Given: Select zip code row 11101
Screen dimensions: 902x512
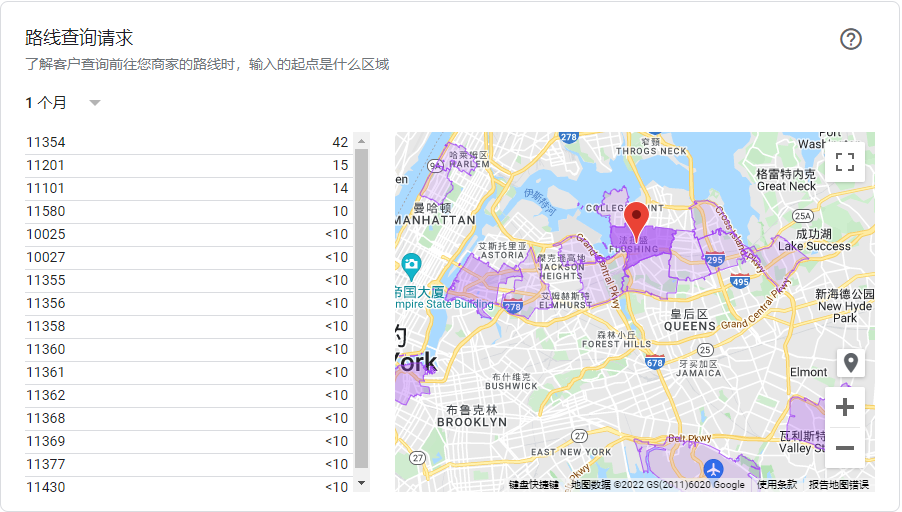Looking at the screenshot, I should coord(188,189).
